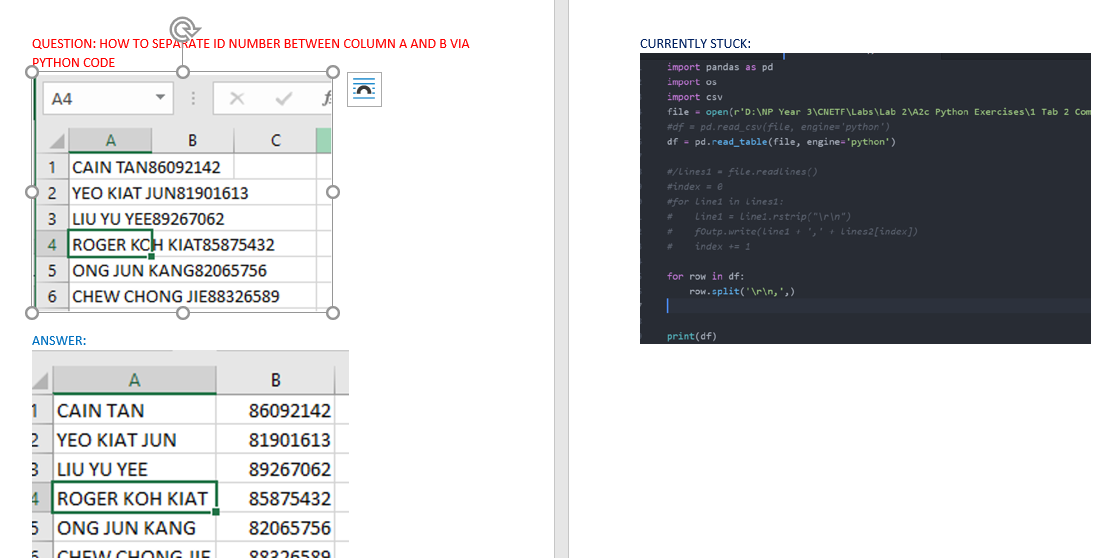This screenshot has height=558, width=1109.
Task: Click the bottom-left sizing handle of the selected picture
Action: click(x=32, y=313)
